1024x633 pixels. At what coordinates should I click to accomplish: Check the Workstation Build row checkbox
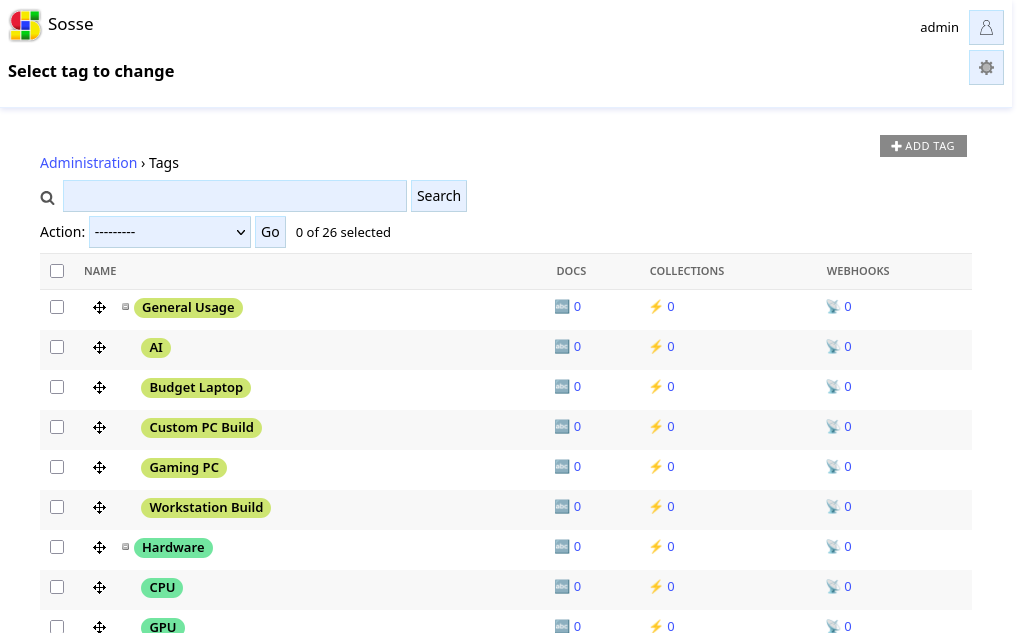click(57, 507)
